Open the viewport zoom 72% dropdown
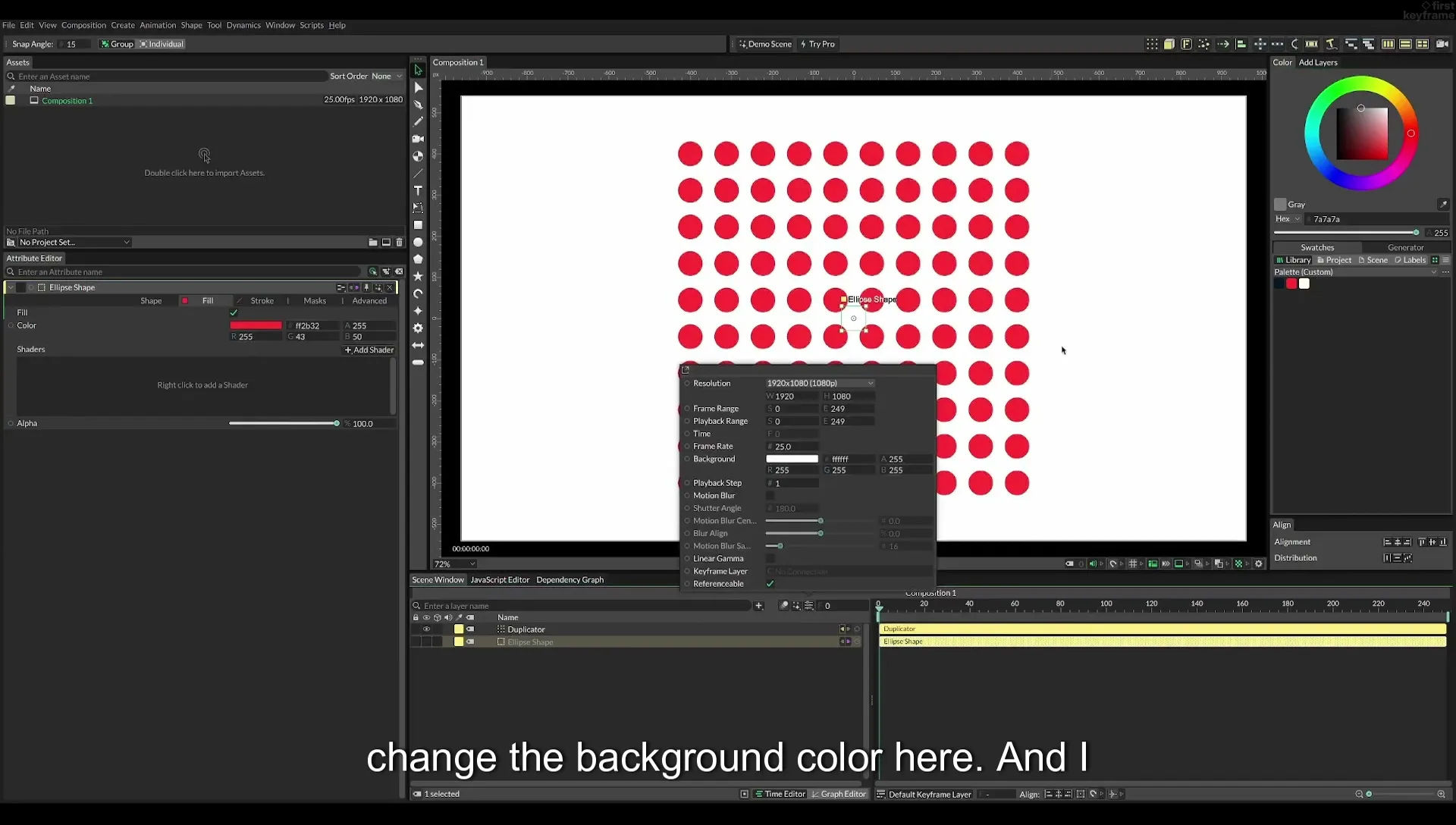The height and width of the screenshot is (825, 1456). click(x=455, y=564)
